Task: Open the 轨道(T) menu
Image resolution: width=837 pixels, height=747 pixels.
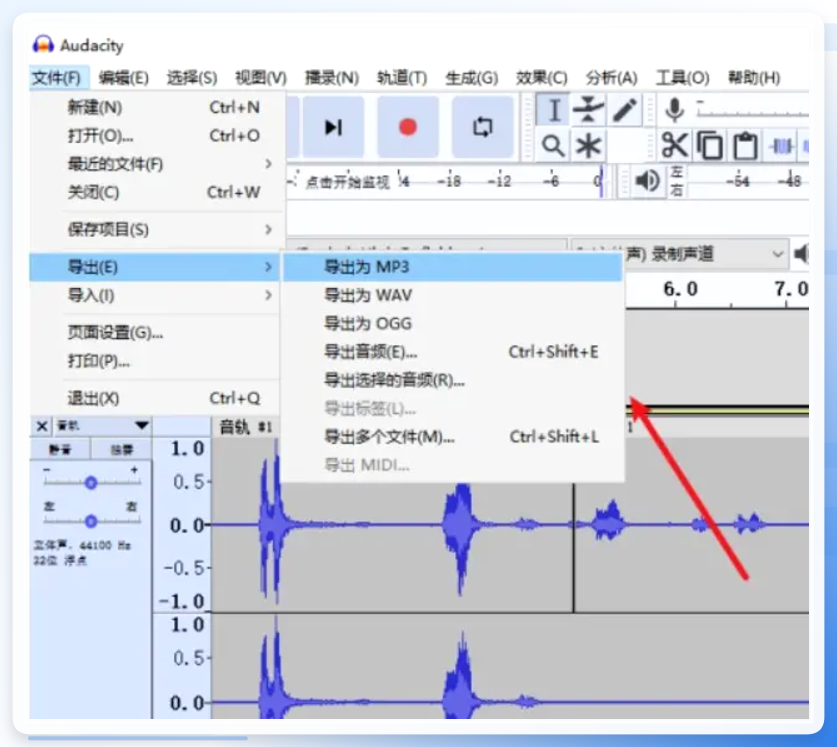Action: (402, 78)
